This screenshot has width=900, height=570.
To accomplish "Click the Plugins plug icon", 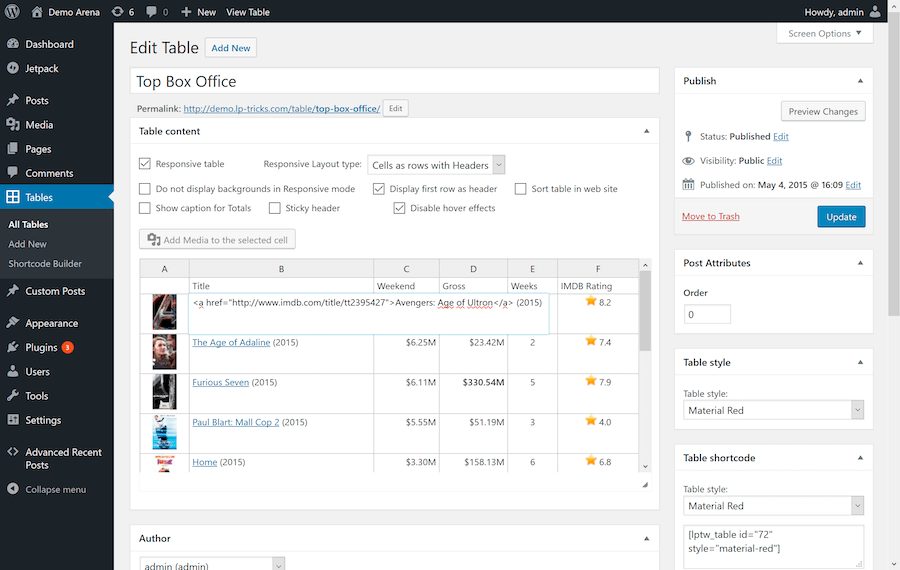I will [x=13, y=347].
